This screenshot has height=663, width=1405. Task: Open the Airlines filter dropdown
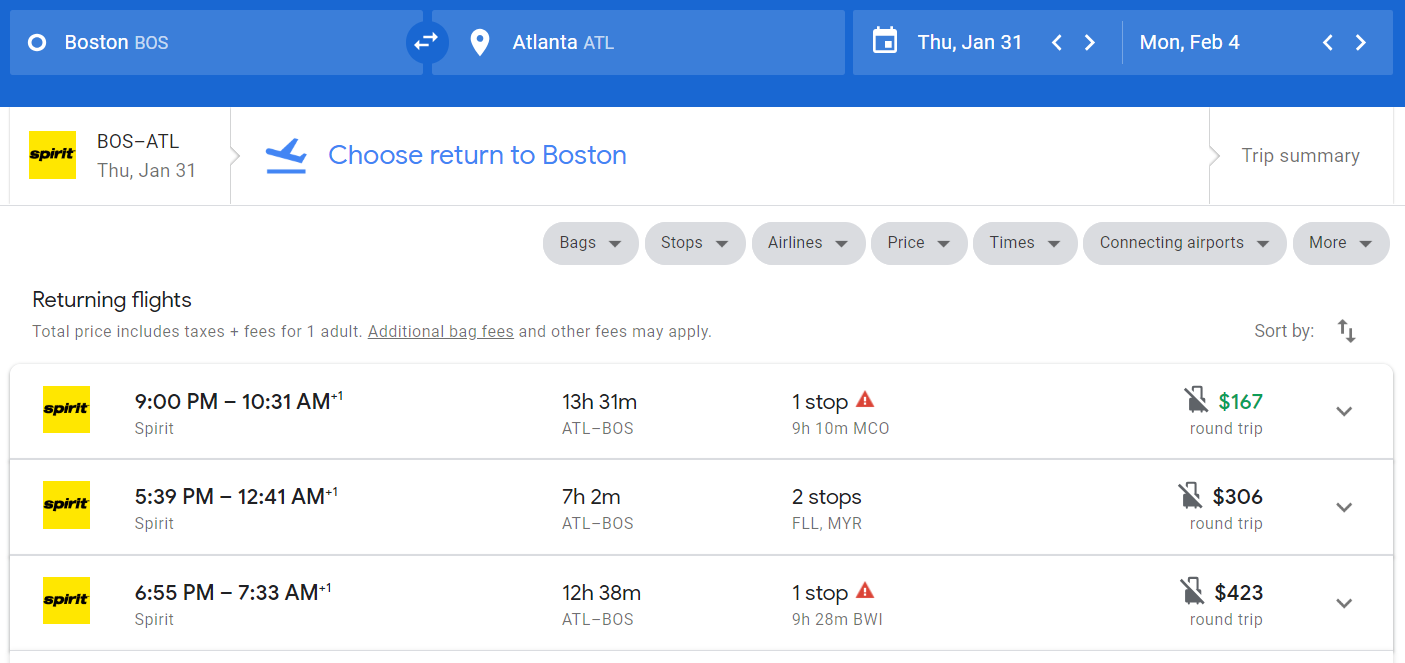pos(808,243)
